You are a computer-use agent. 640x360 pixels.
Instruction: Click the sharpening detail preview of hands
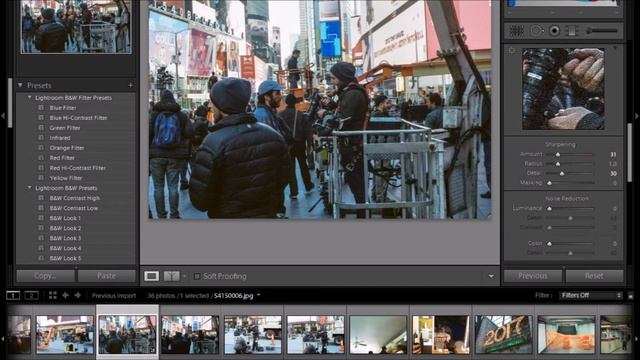pos(563,89)
